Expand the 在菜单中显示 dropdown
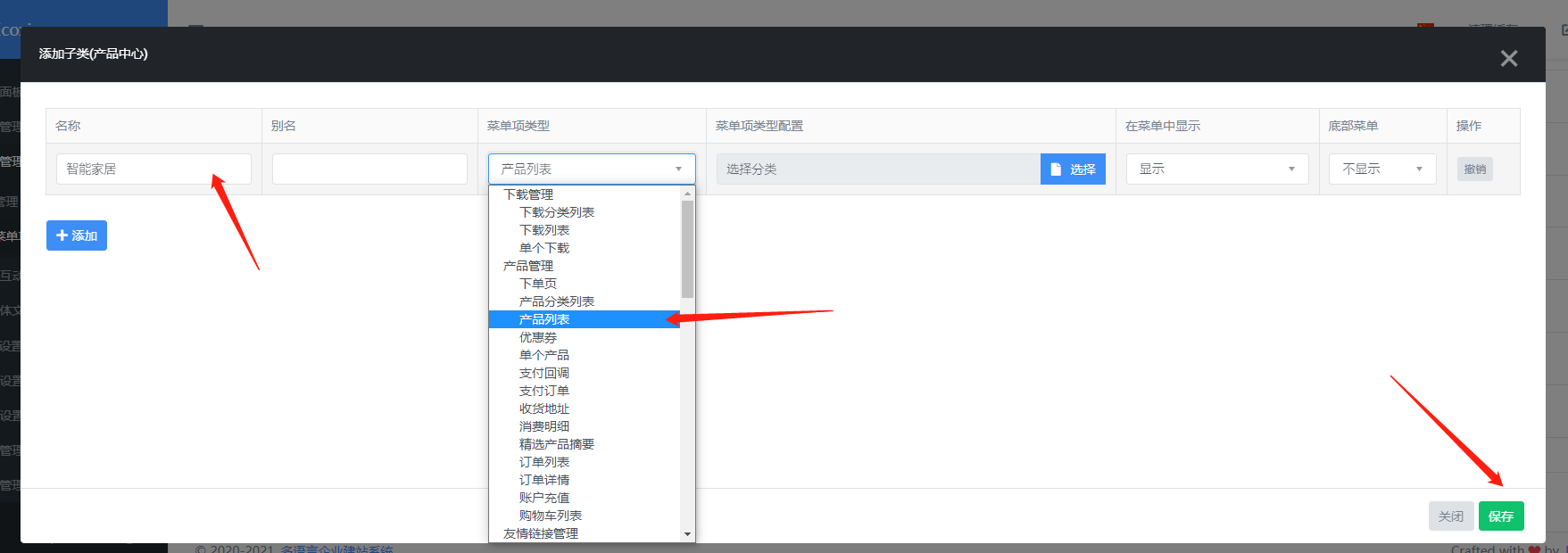The image size is (1568, 553). coord(1216,169)
